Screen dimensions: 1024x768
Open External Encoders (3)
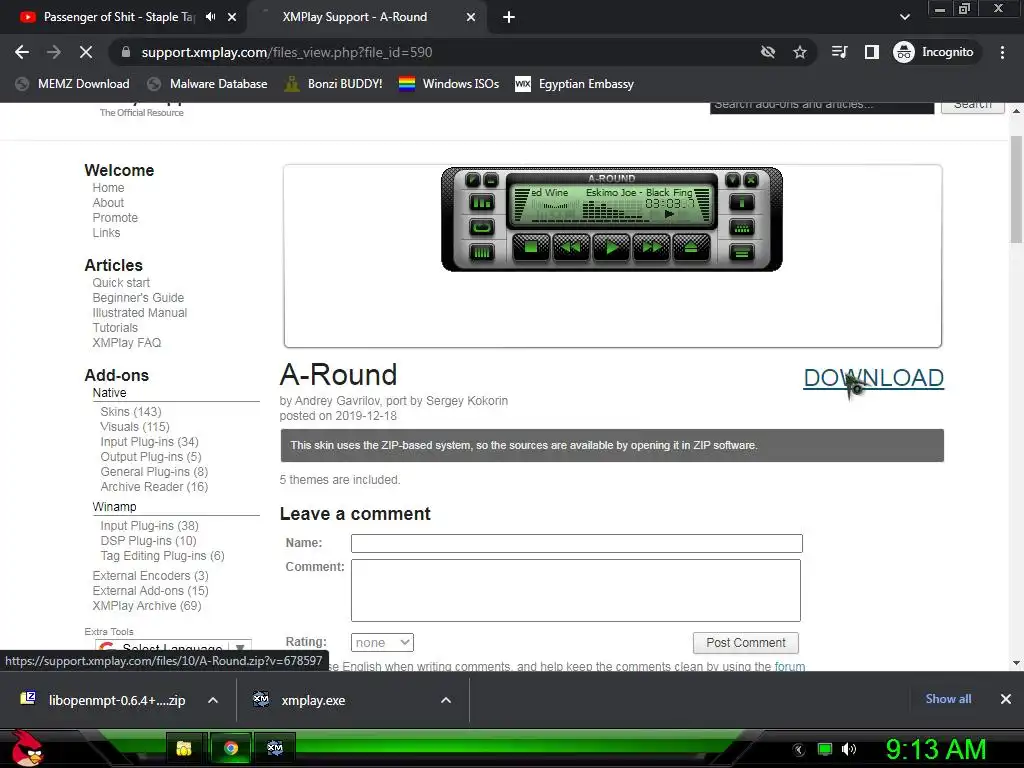coord(150,575)
